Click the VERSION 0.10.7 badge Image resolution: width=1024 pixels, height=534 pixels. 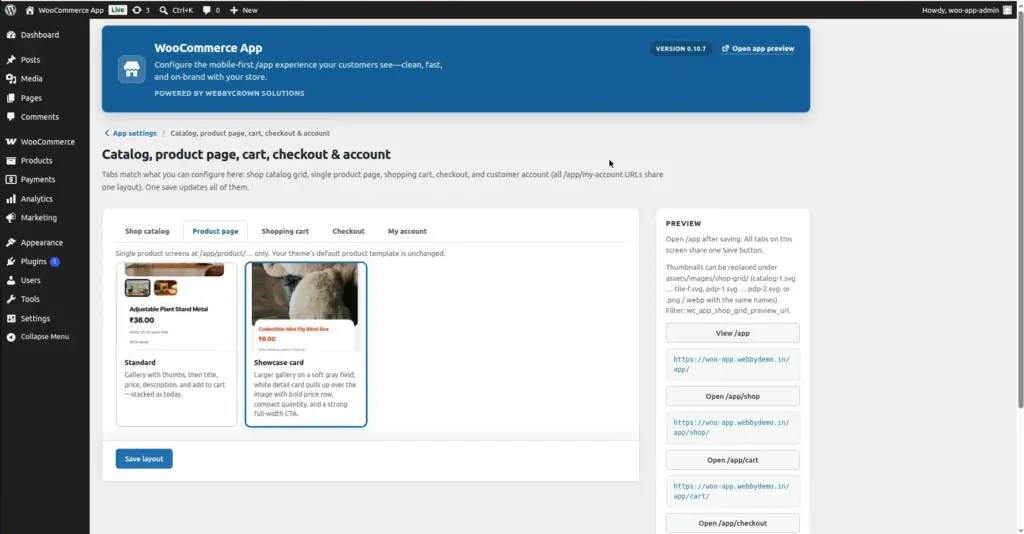[x=680, y=48]
